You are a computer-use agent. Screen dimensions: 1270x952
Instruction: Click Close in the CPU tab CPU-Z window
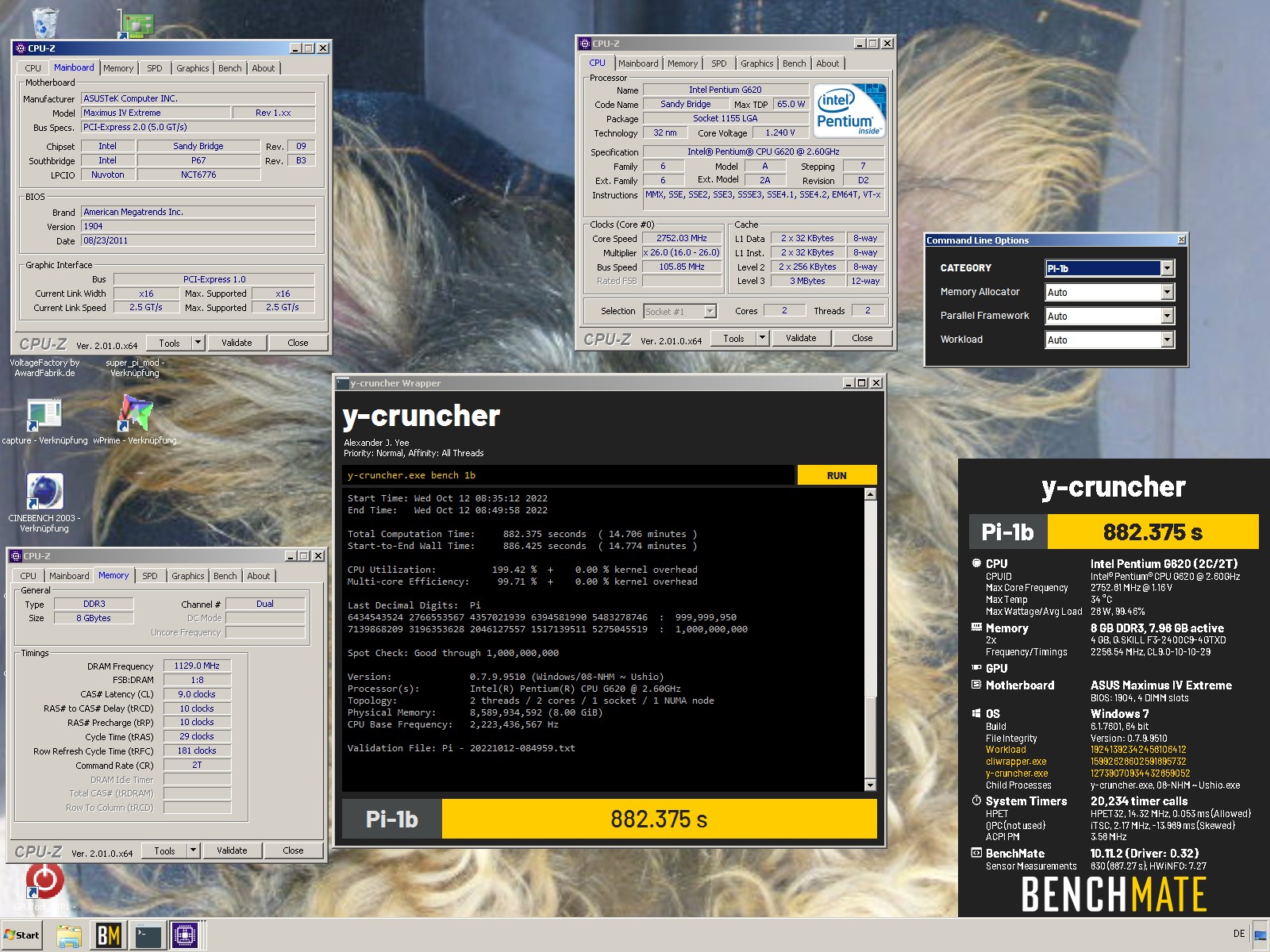pos(862,338)
